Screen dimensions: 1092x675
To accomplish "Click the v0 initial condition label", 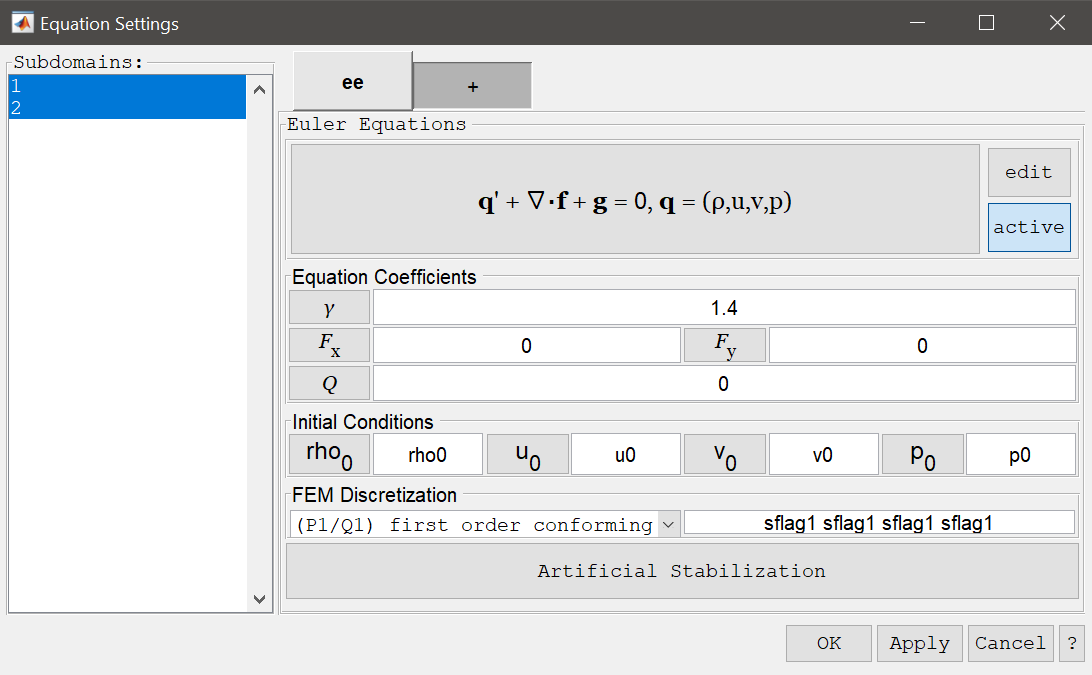I will 725,454.
